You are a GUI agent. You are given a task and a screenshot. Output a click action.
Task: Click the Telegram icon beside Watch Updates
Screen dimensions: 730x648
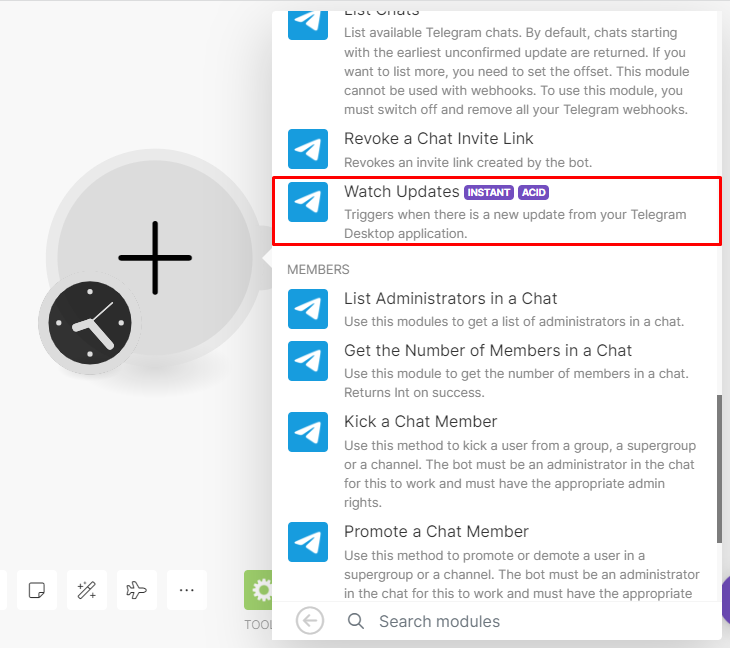point(308,202)
